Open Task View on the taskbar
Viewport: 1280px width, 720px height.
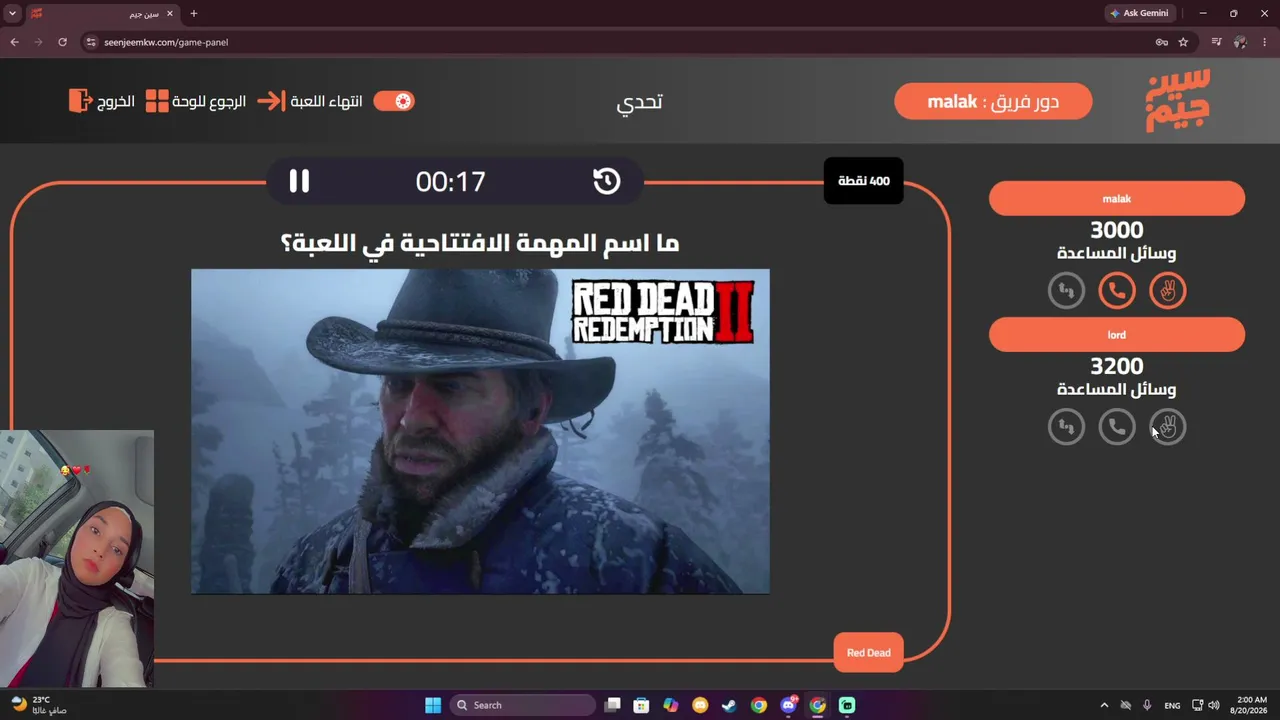613,705
